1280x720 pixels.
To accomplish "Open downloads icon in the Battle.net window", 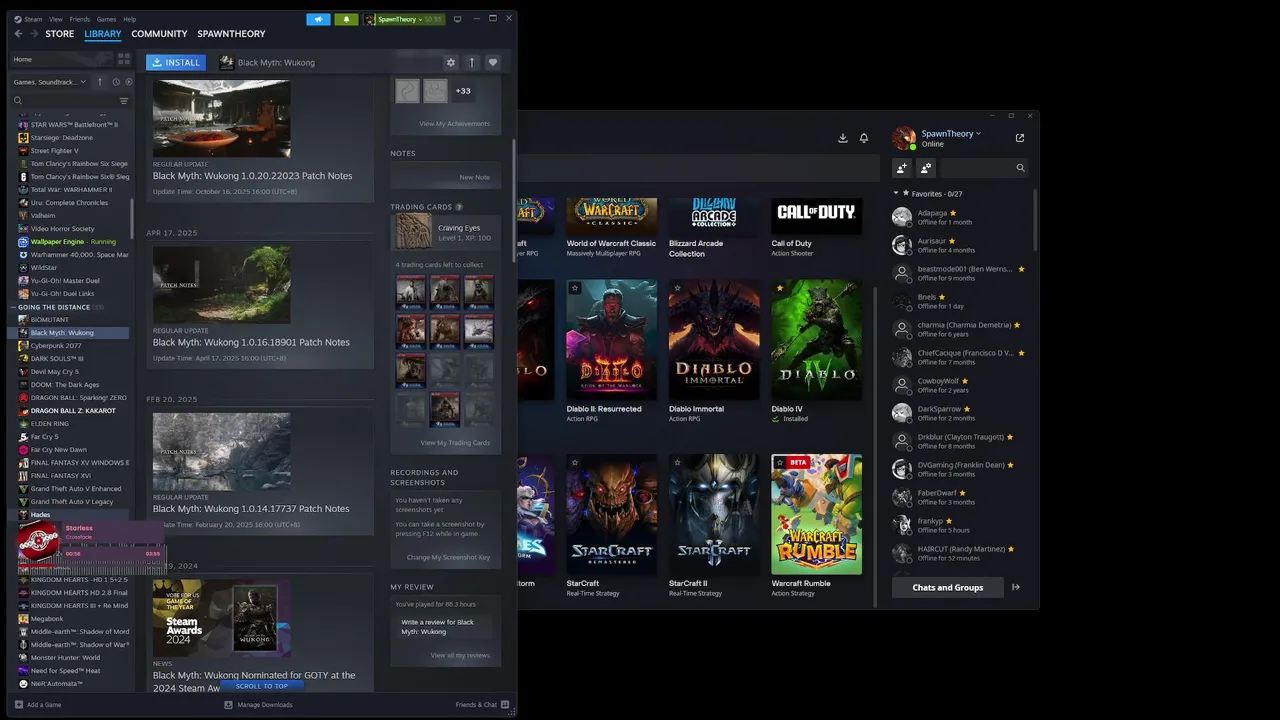I will tap(843, 138).
